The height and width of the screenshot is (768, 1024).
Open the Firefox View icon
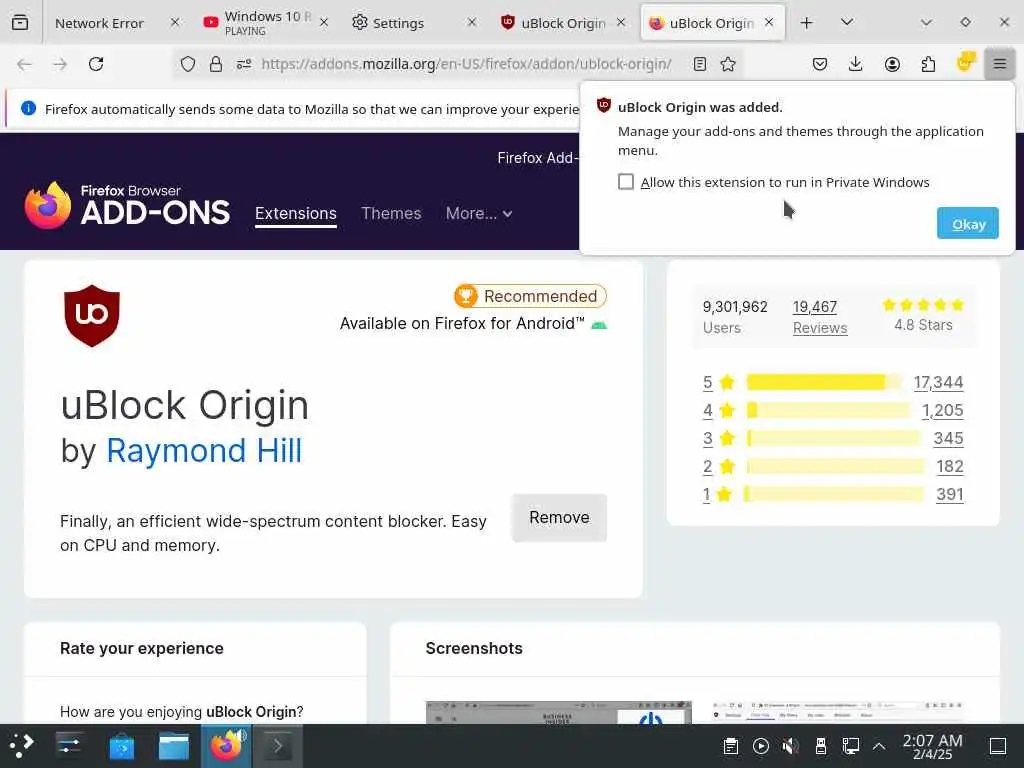[x=20, y=23]
